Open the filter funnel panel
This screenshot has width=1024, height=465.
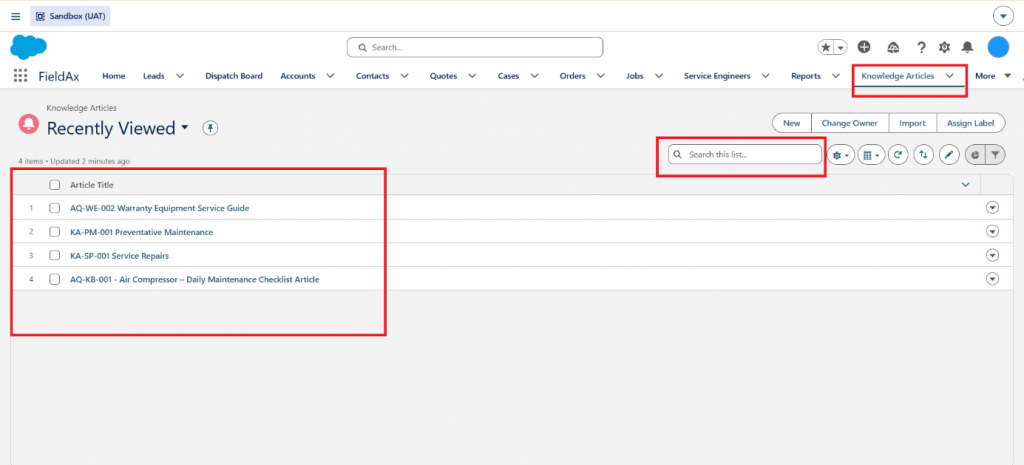(x=995, y=155)
